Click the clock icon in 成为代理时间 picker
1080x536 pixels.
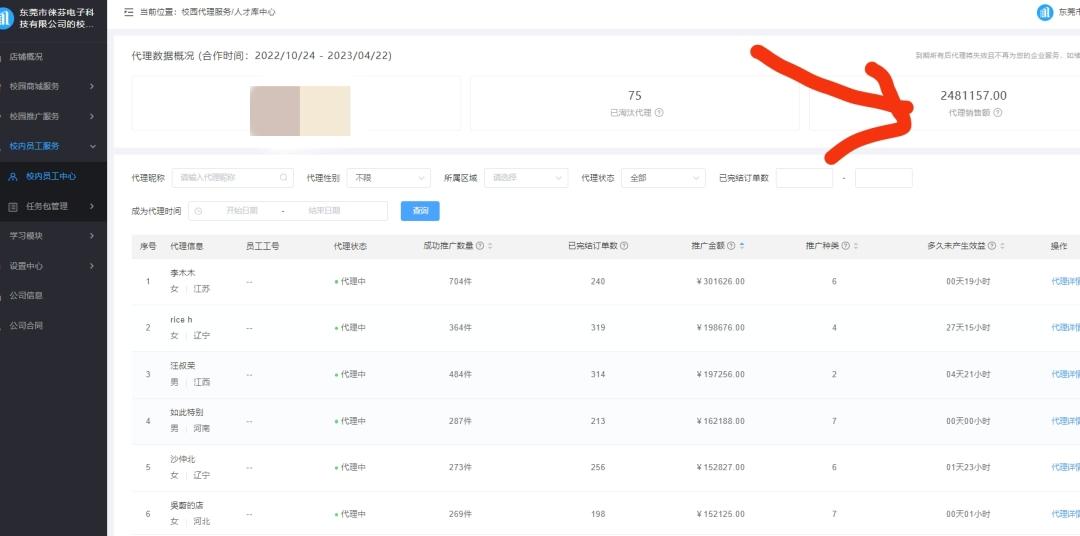tap(198, 211)
